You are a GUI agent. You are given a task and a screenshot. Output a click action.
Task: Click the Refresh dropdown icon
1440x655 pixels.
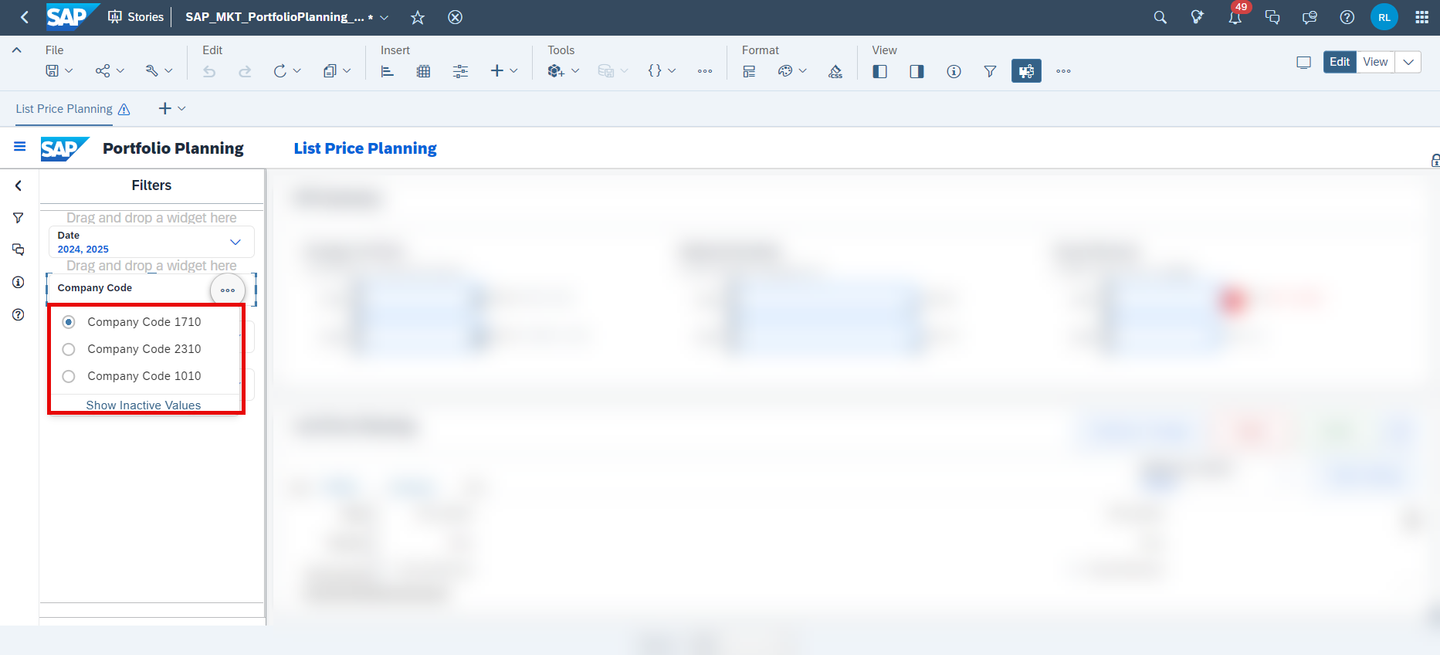click(287, 71)
